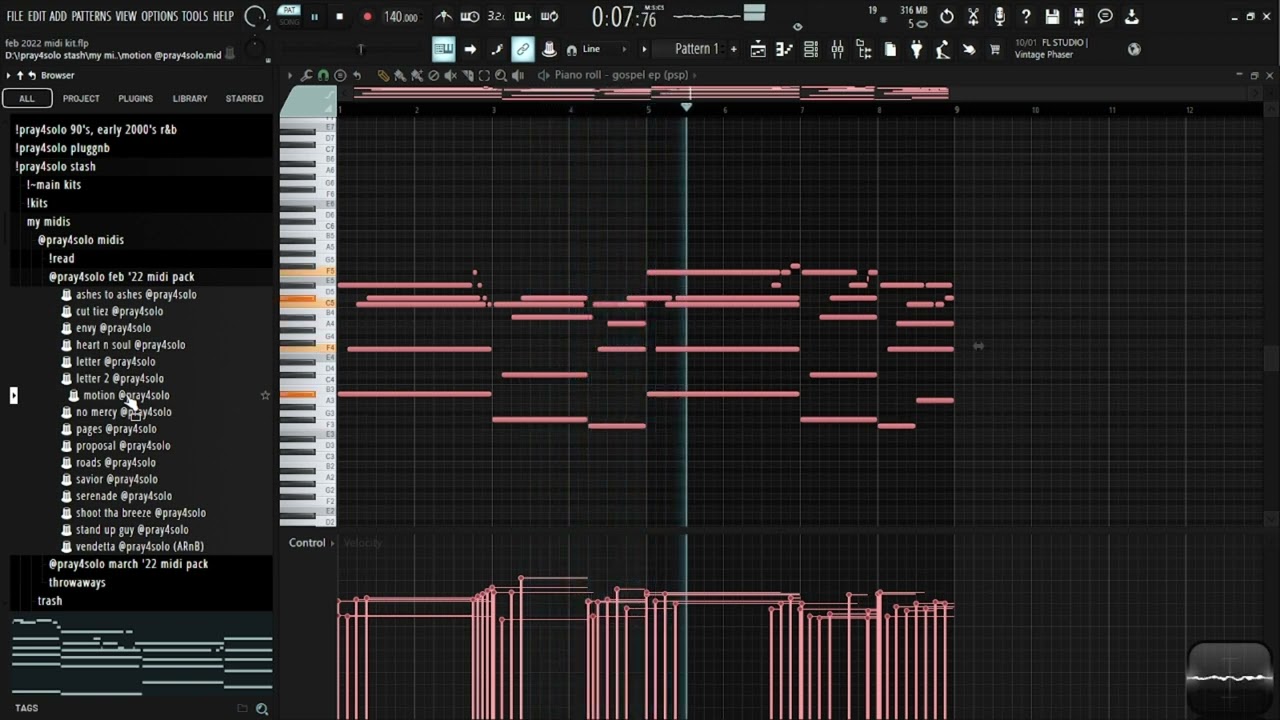This screenshot has height=720, width=1280.
Task: Toggle loop recording icon
Action: 549,17
